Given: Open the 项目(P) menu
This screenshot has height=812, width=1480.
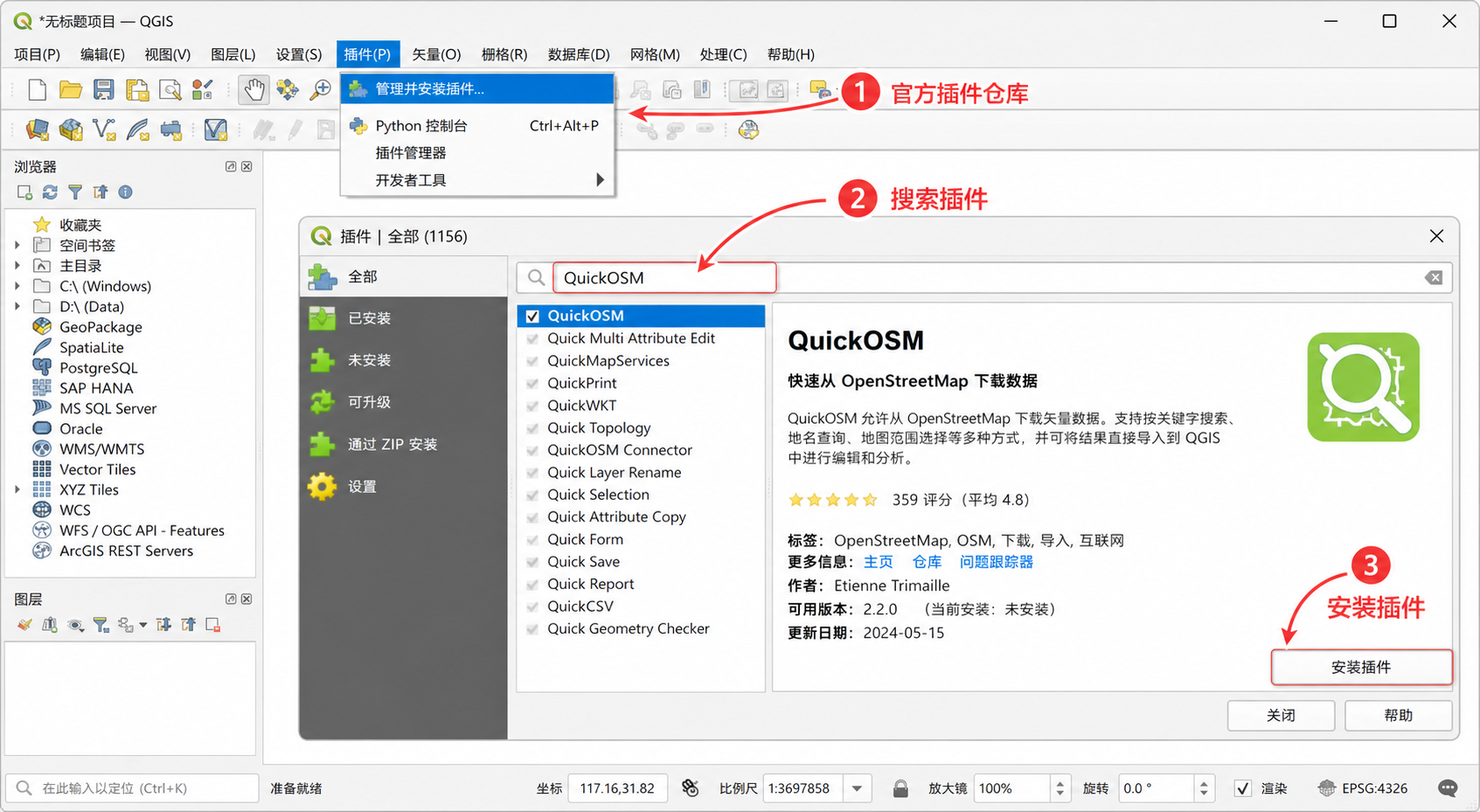Looking at the screenshot, I should [38, 54].
